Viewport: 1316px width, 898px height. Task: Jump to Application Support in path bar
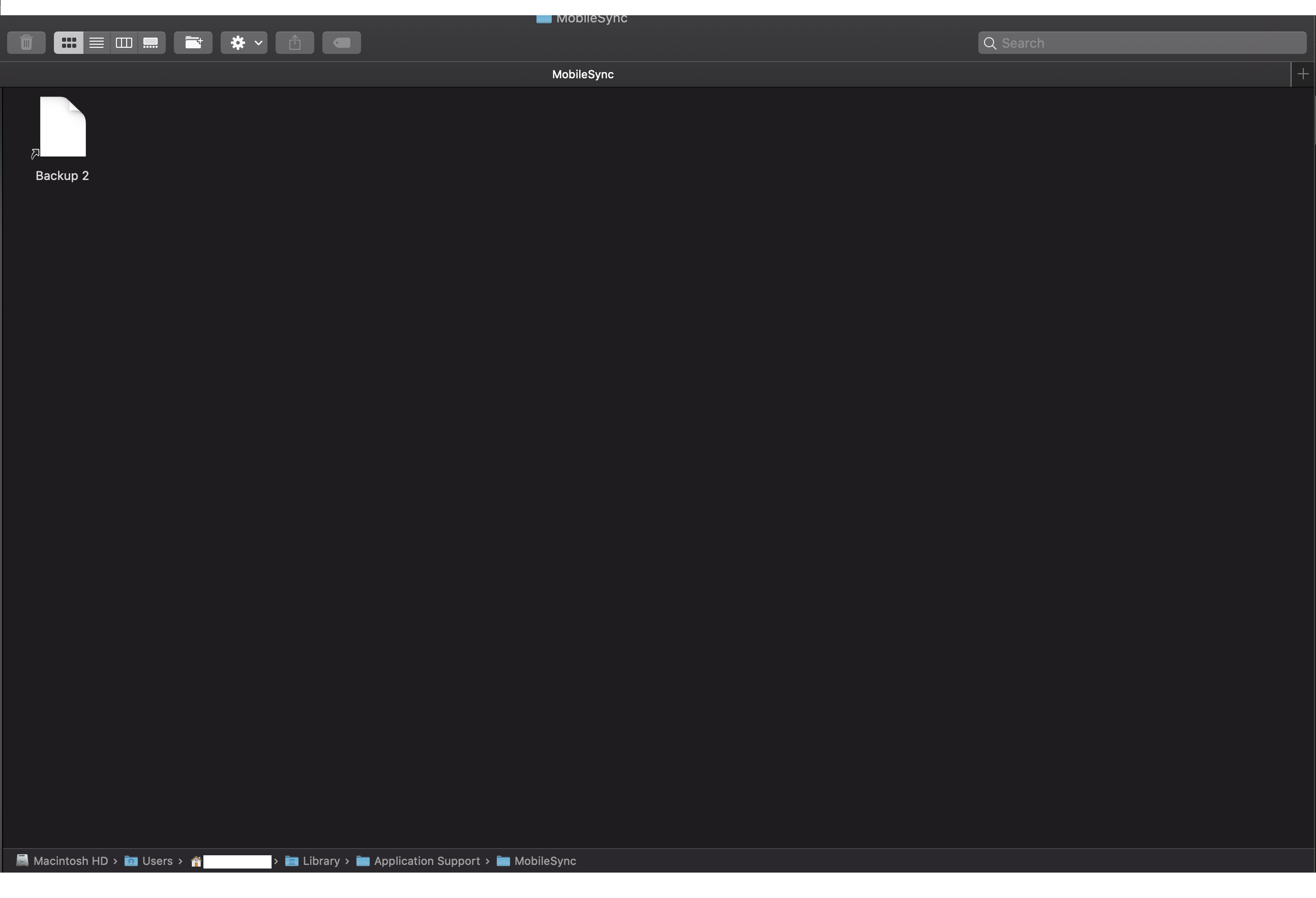[x=427, y=861]
